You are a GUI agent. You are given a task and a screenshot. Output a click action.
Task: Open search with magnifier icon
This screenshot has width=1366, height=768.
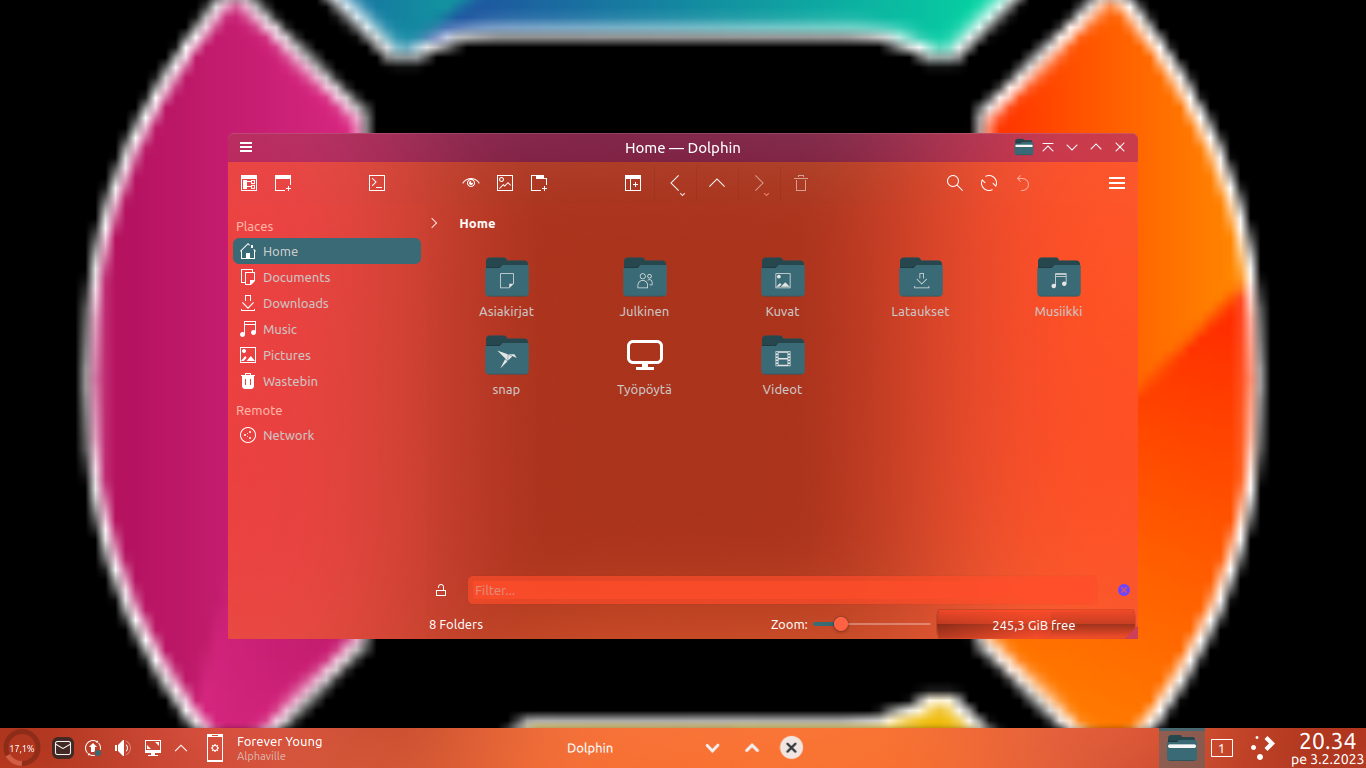(x=955, y=183)
